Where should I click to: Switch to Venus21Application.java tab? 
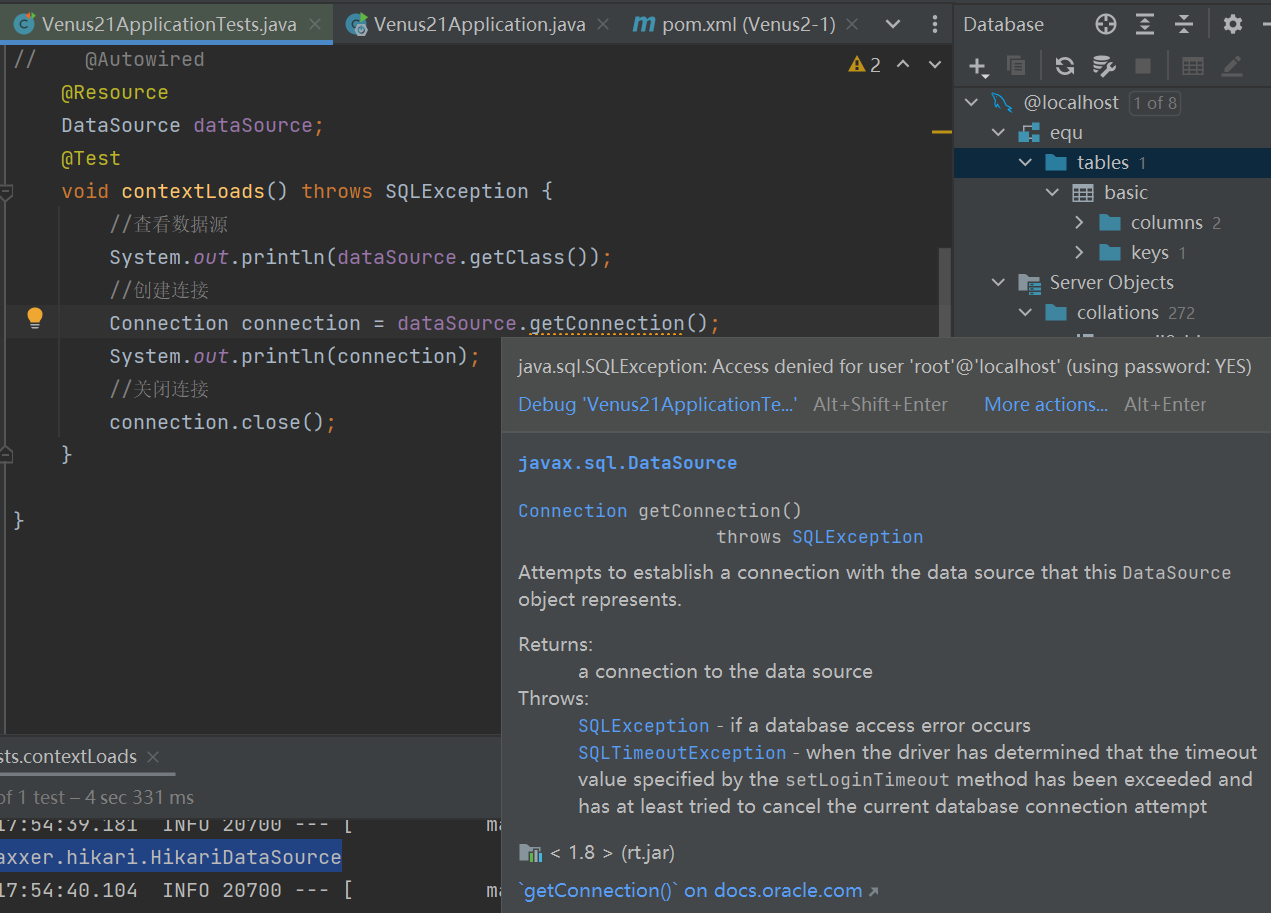tap(480, 24)
